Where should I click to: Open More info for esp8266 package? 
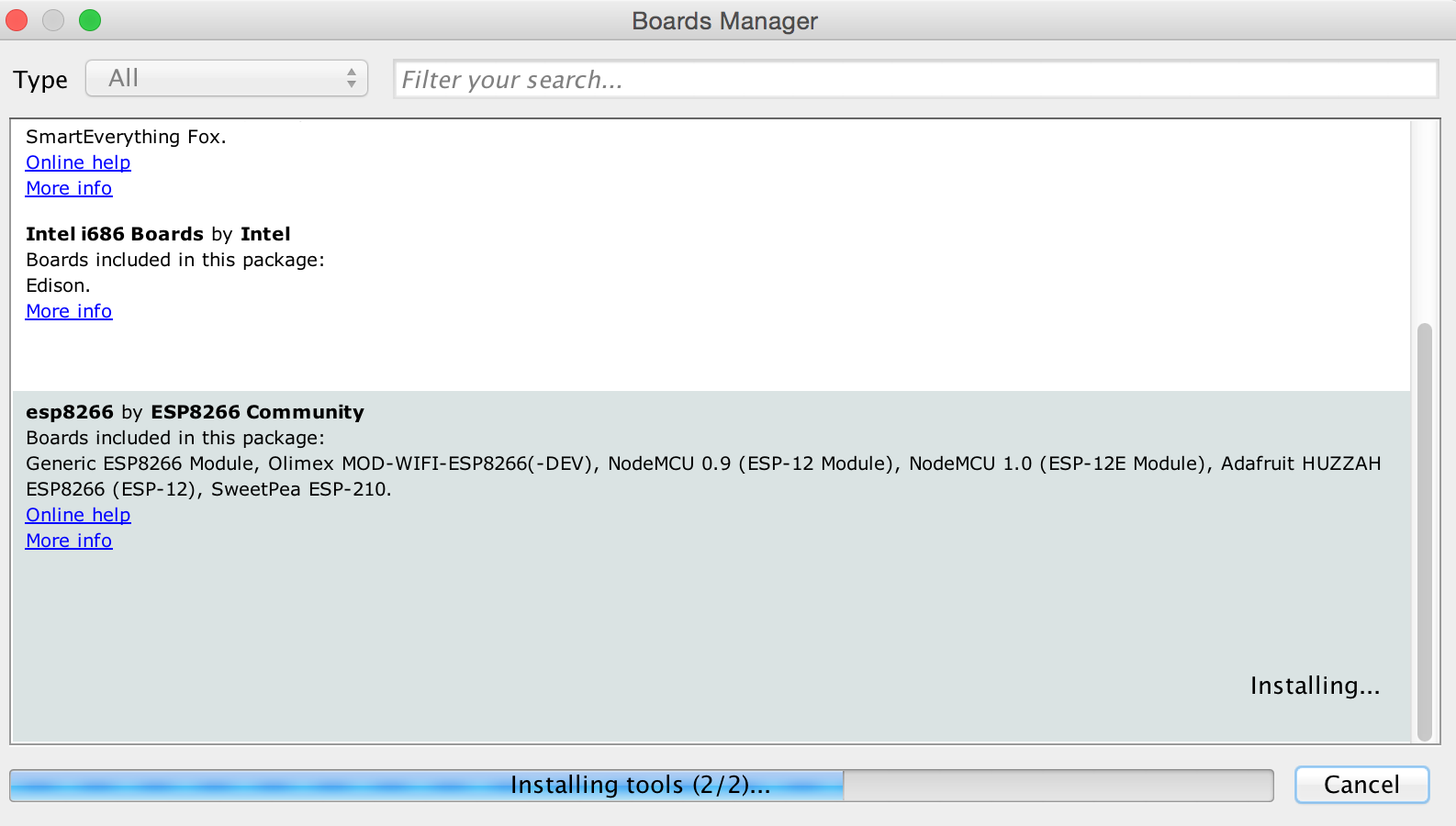point(69,541)
